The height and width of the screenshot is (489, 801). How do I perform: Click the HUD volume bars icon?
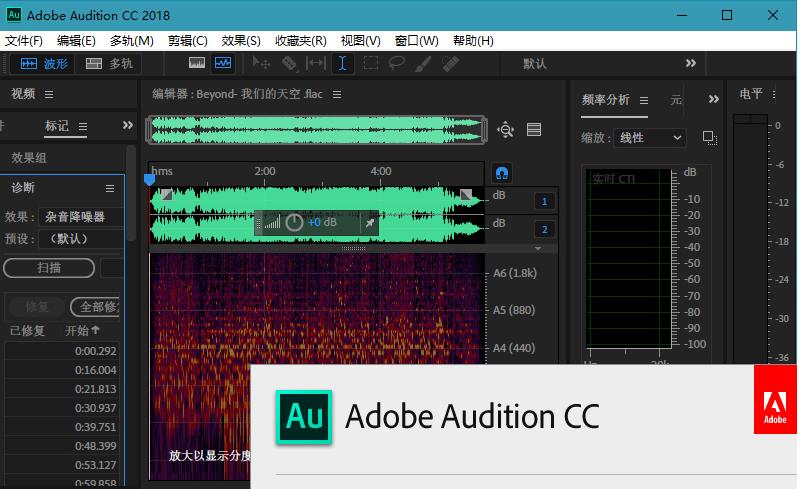(x=272, y=222)
